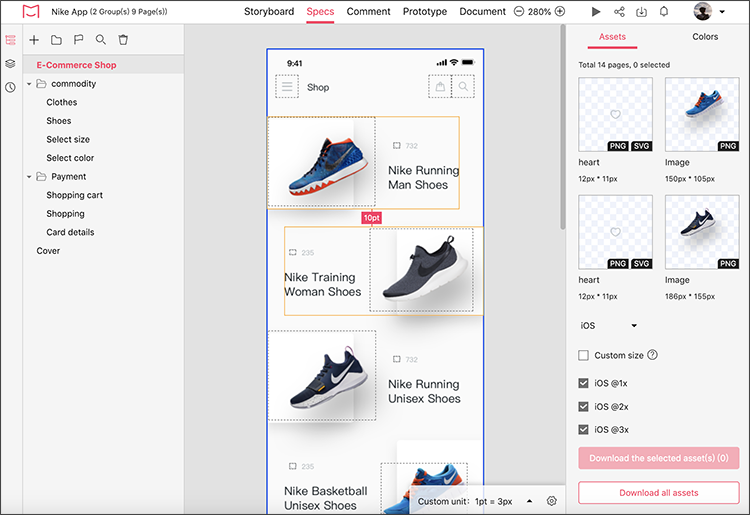
Task: Click Download the selected asset(s) button
Action: click(659, 458)
